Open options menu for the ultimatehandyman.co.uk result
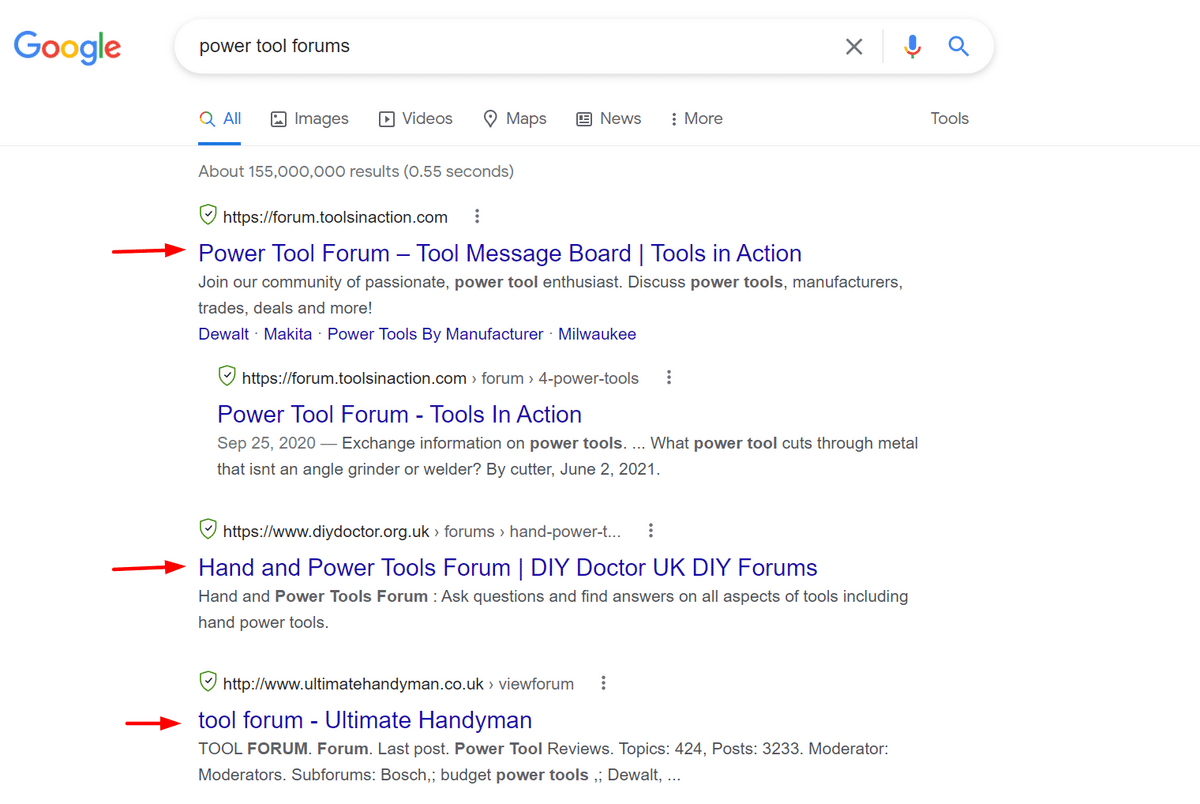The image size is (1200, 804). tap(603, 683)
